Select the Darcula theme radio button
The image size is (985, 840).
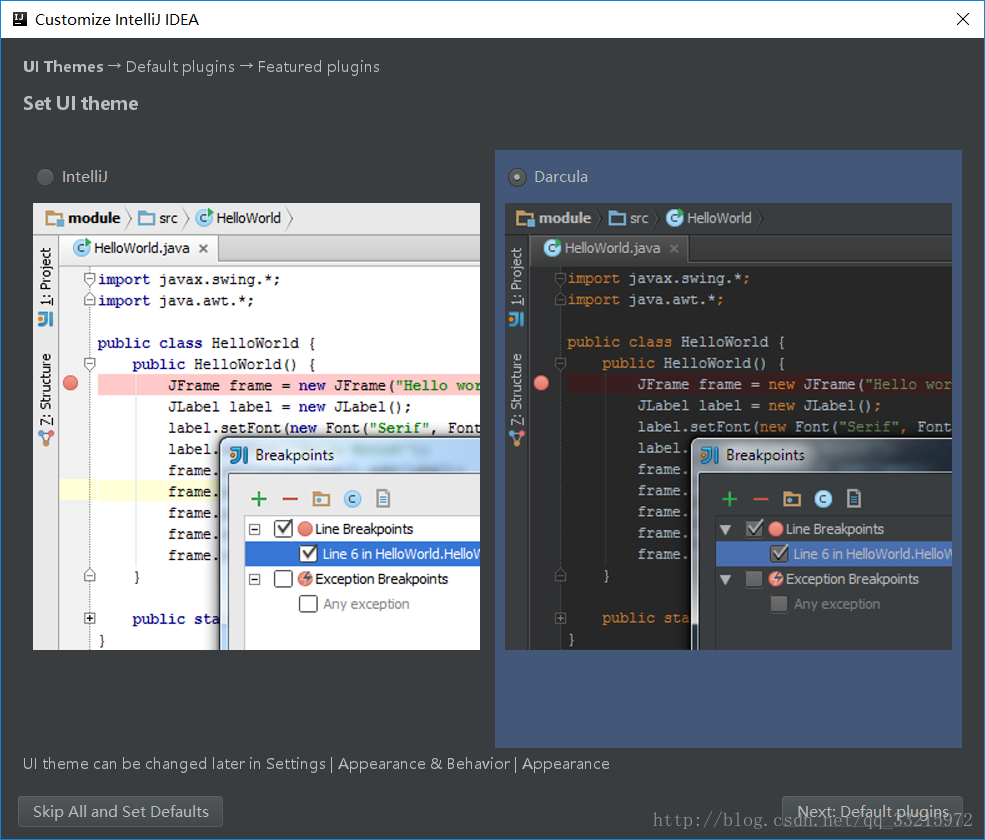tap(517, 177)
